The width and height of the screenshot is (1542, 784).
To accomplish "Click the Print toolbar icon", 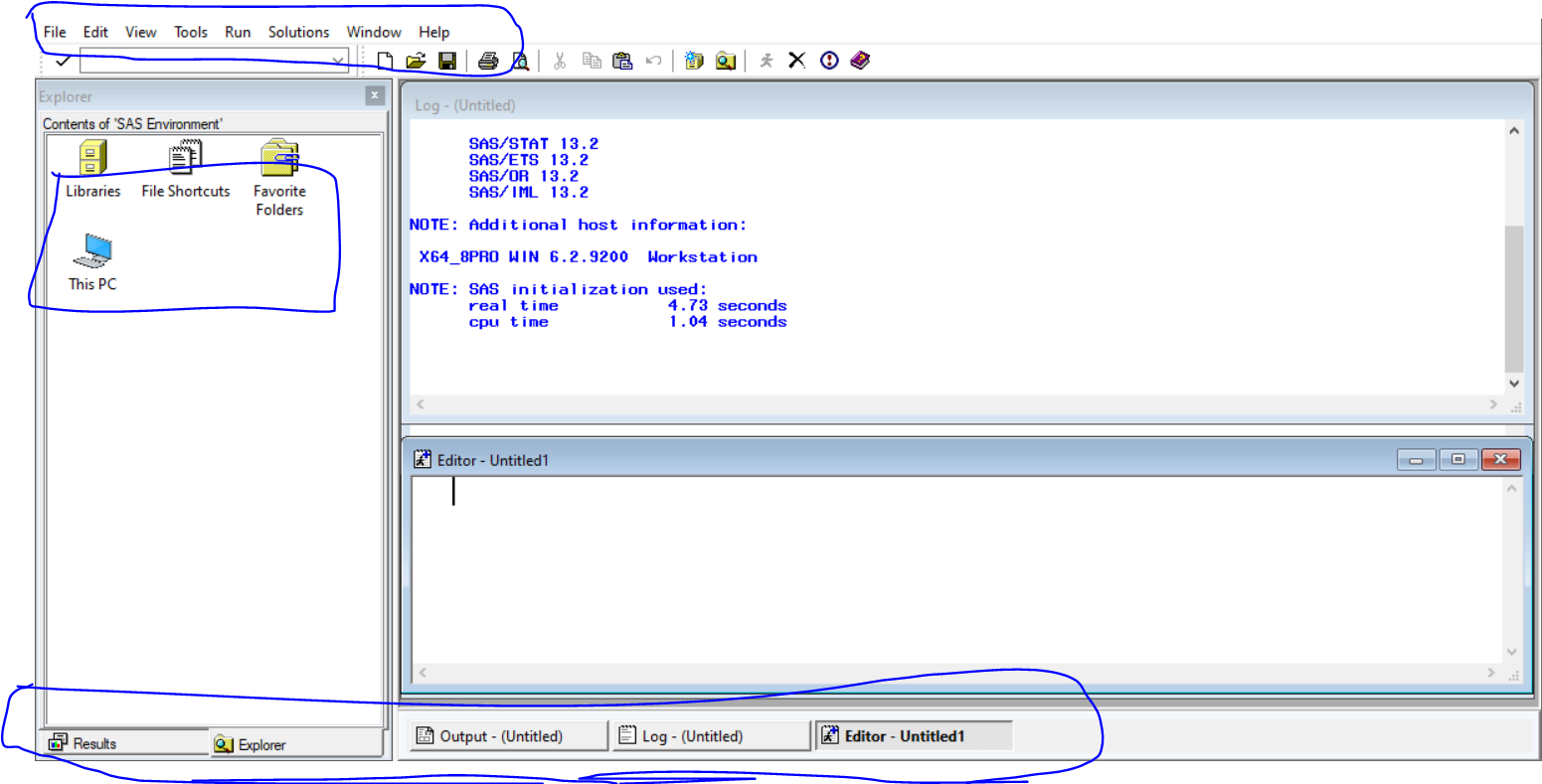I will click(488, 62).
